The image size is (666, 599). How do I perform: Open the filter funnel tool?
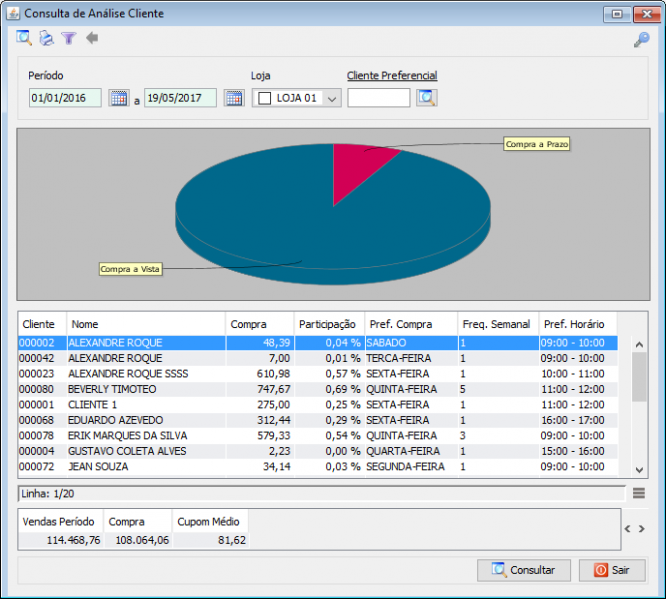pos(68,38)
